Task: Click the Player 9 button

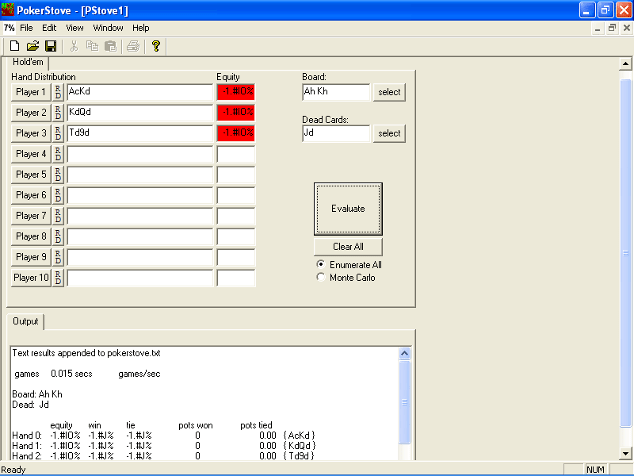Action: (x=31, y=257)
